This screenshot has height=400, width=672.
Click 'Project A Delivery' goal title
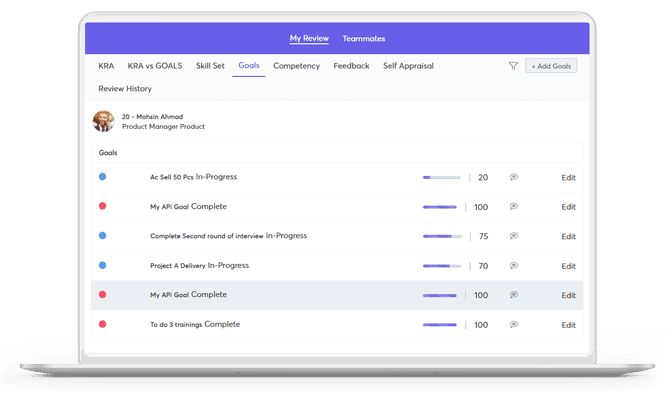(x=177, y=266)
